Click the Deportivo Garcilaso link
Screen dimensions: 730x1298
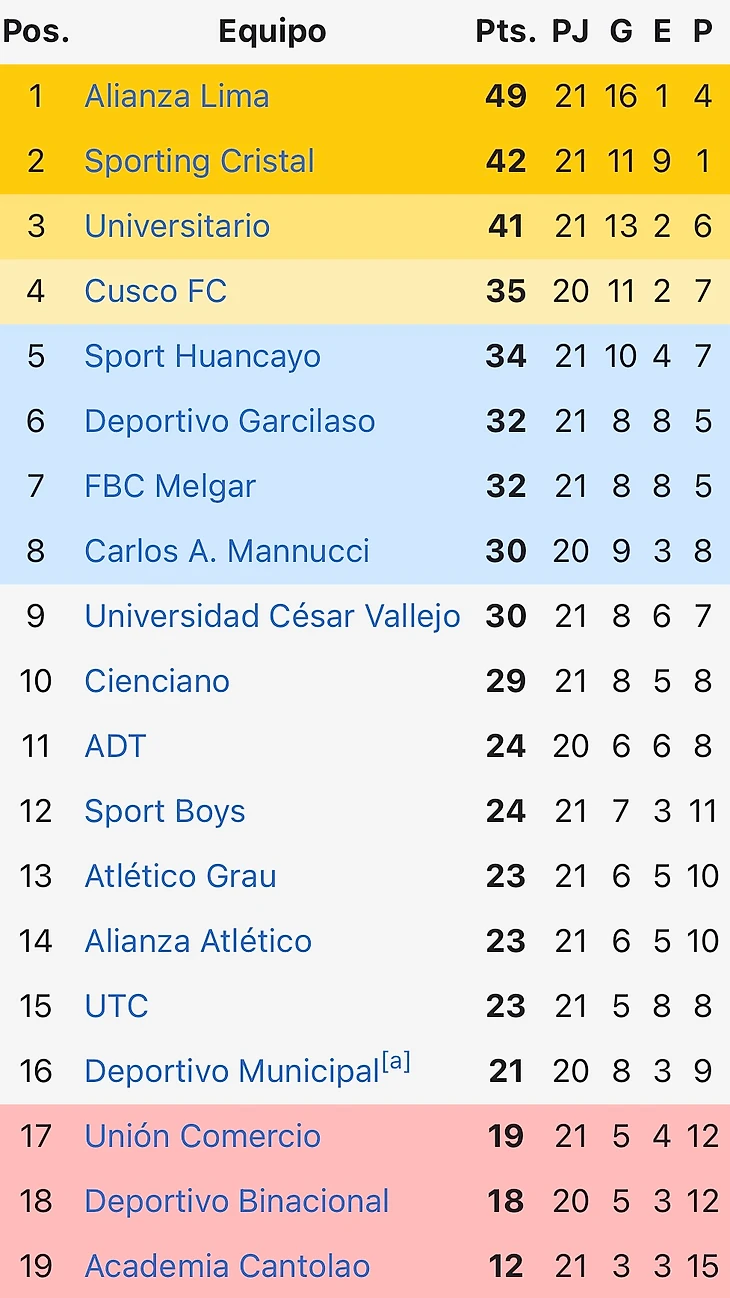(229, 421)
